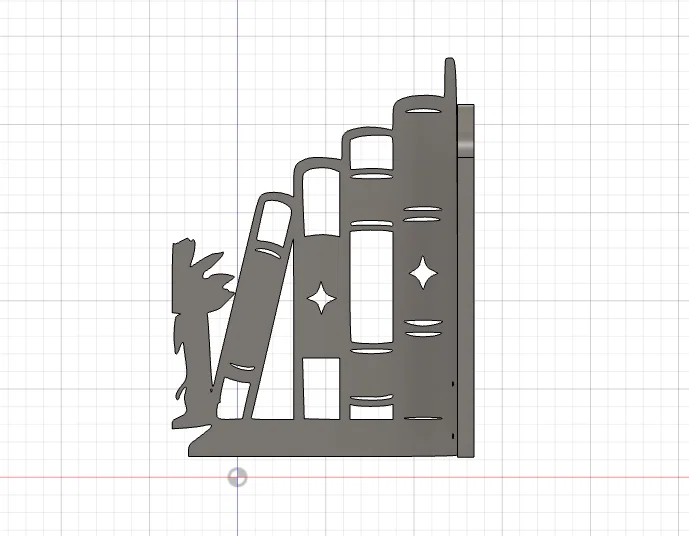Select the vertical back plate of bookend
Image resolution: width=689 pixels, height=536 pixels.
coord(466,281)
